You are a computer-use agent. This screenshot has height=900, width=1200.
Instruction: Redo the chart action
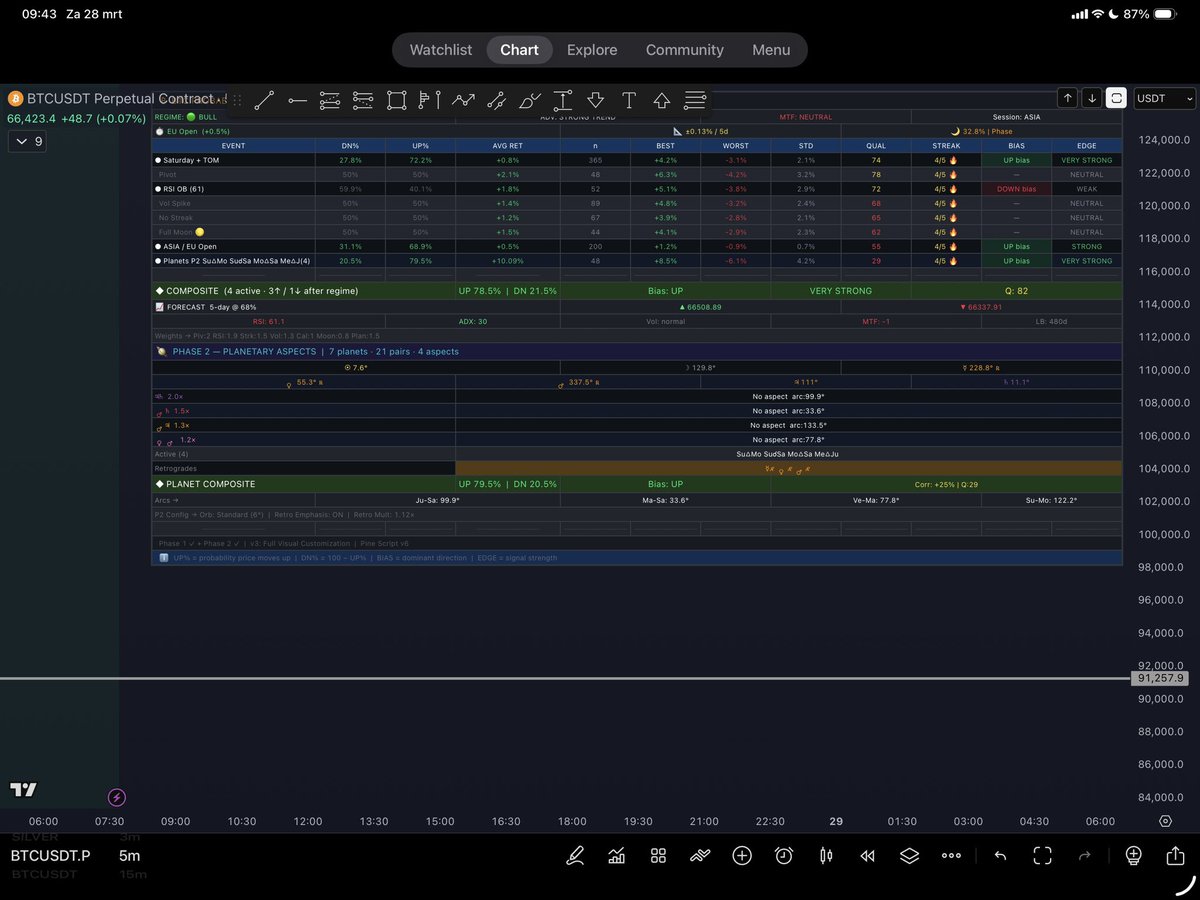coord(1084,856)
